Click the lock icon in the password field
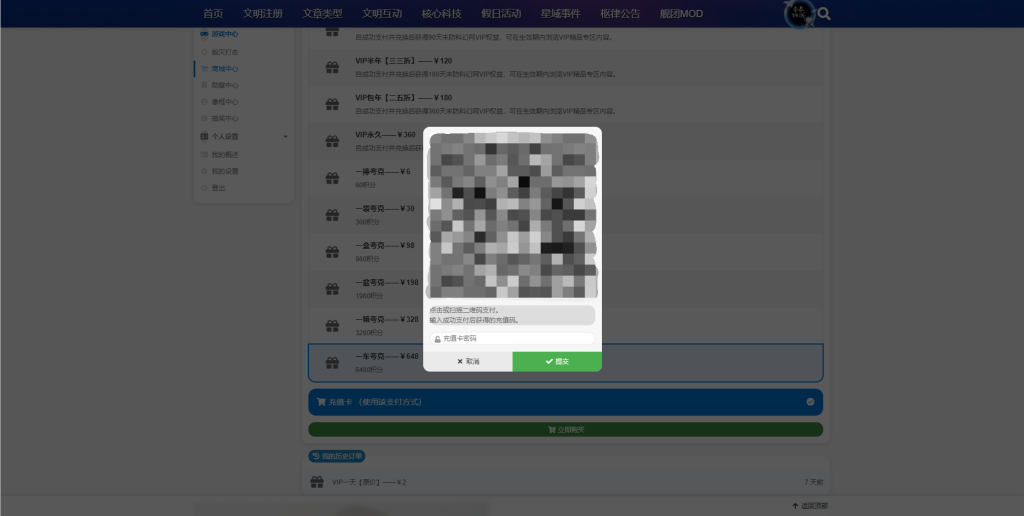The height and width of the screenshot is (516, 1024). point(438,339)
